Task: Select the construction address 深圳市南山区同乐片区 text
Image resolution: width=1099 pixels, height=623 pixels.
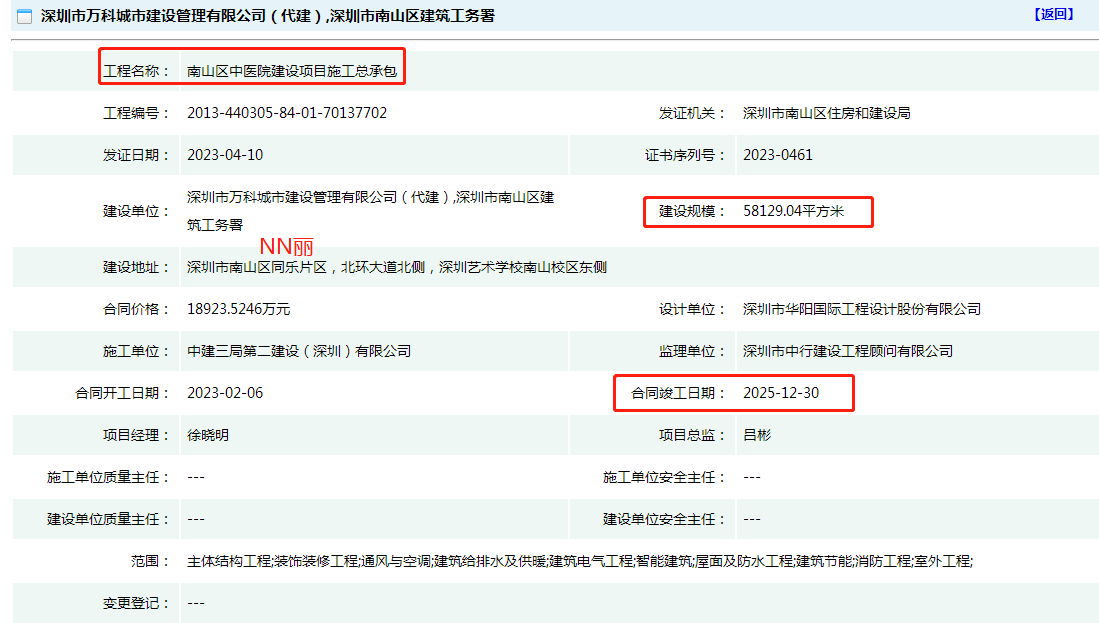Action: click(396, 267)
